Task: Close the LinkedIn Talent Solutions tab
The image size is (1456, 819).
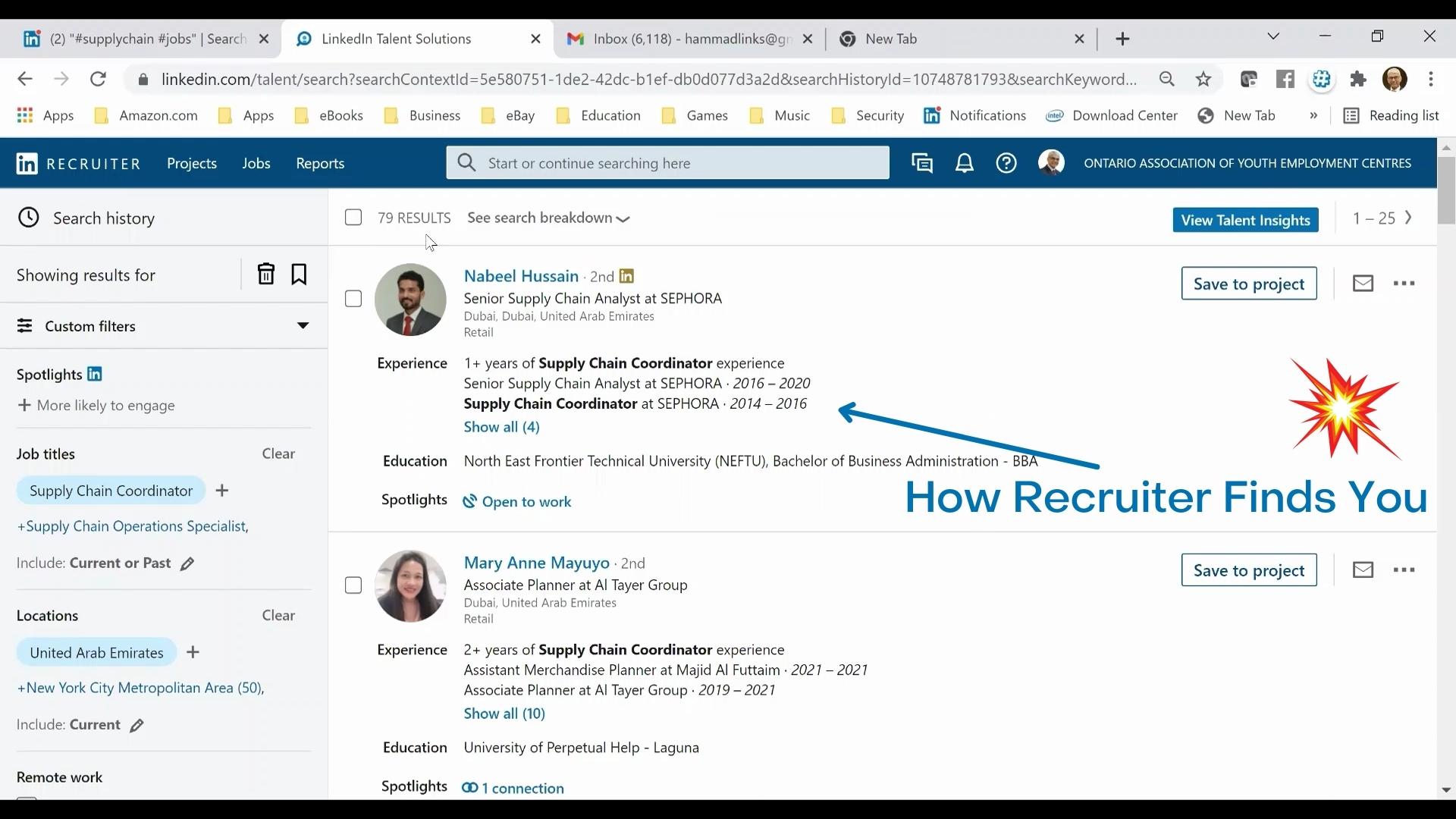Action: point(535,39)
